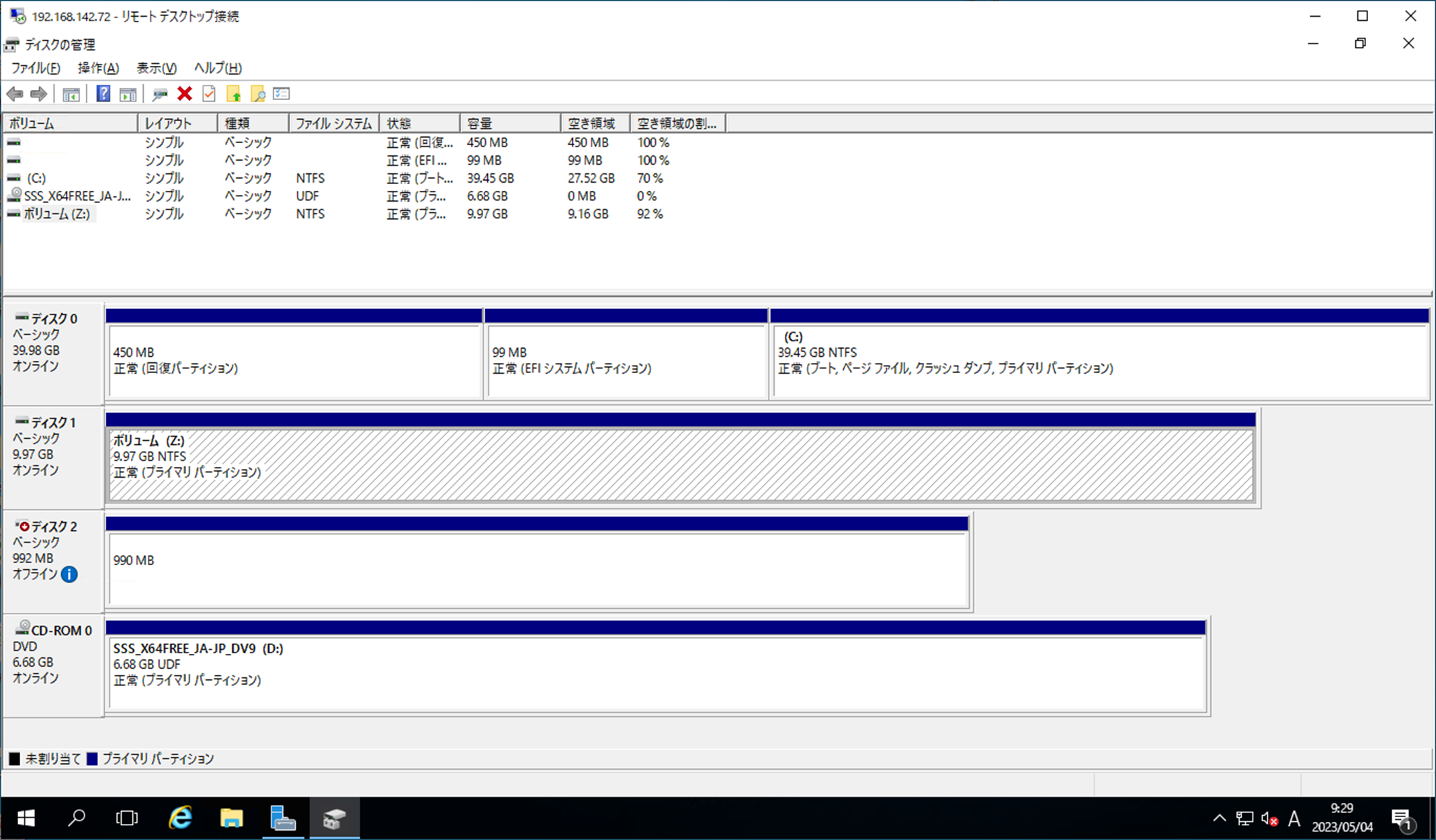This screenshot has height=840, width=1436.
Task: Click the Disk Management icon on the taskbar
Action: point(334,818)
